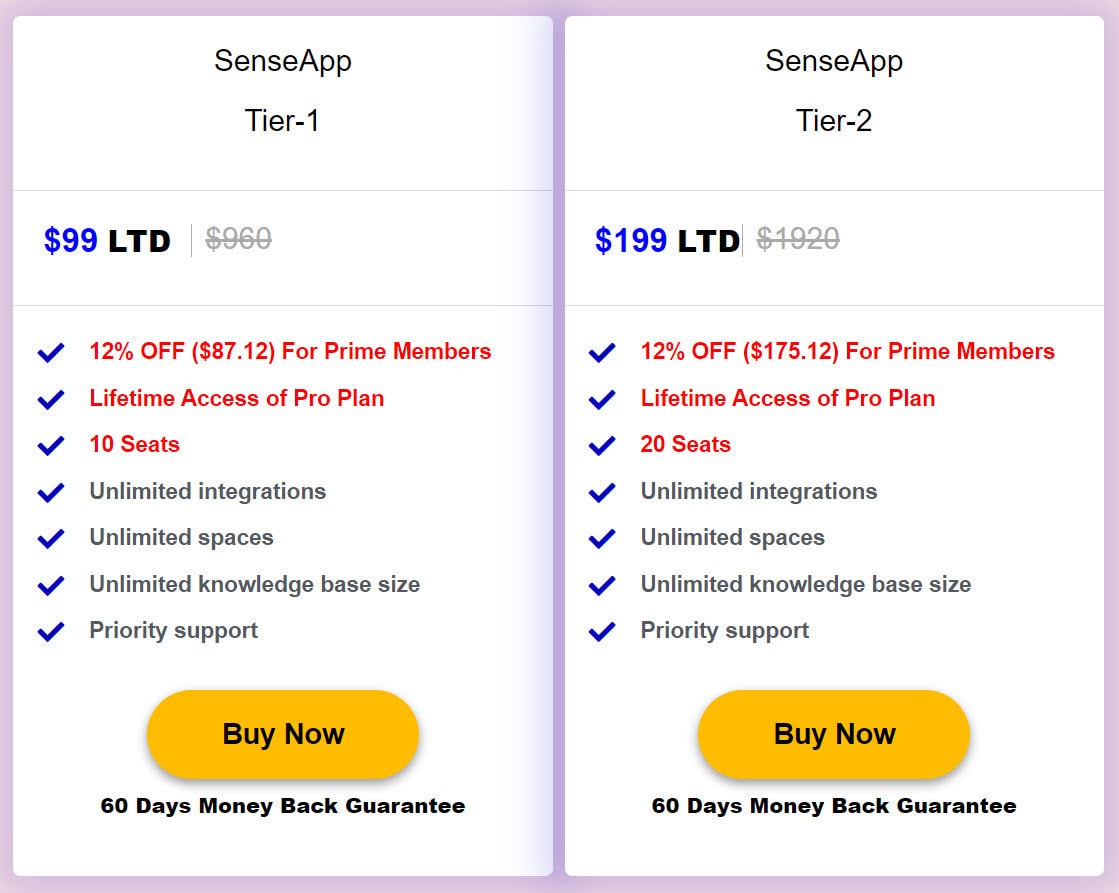The image size is (1119, 893).
Task: Click Buy Now for SenseApp Tier-1
Action: coord(283,734)
